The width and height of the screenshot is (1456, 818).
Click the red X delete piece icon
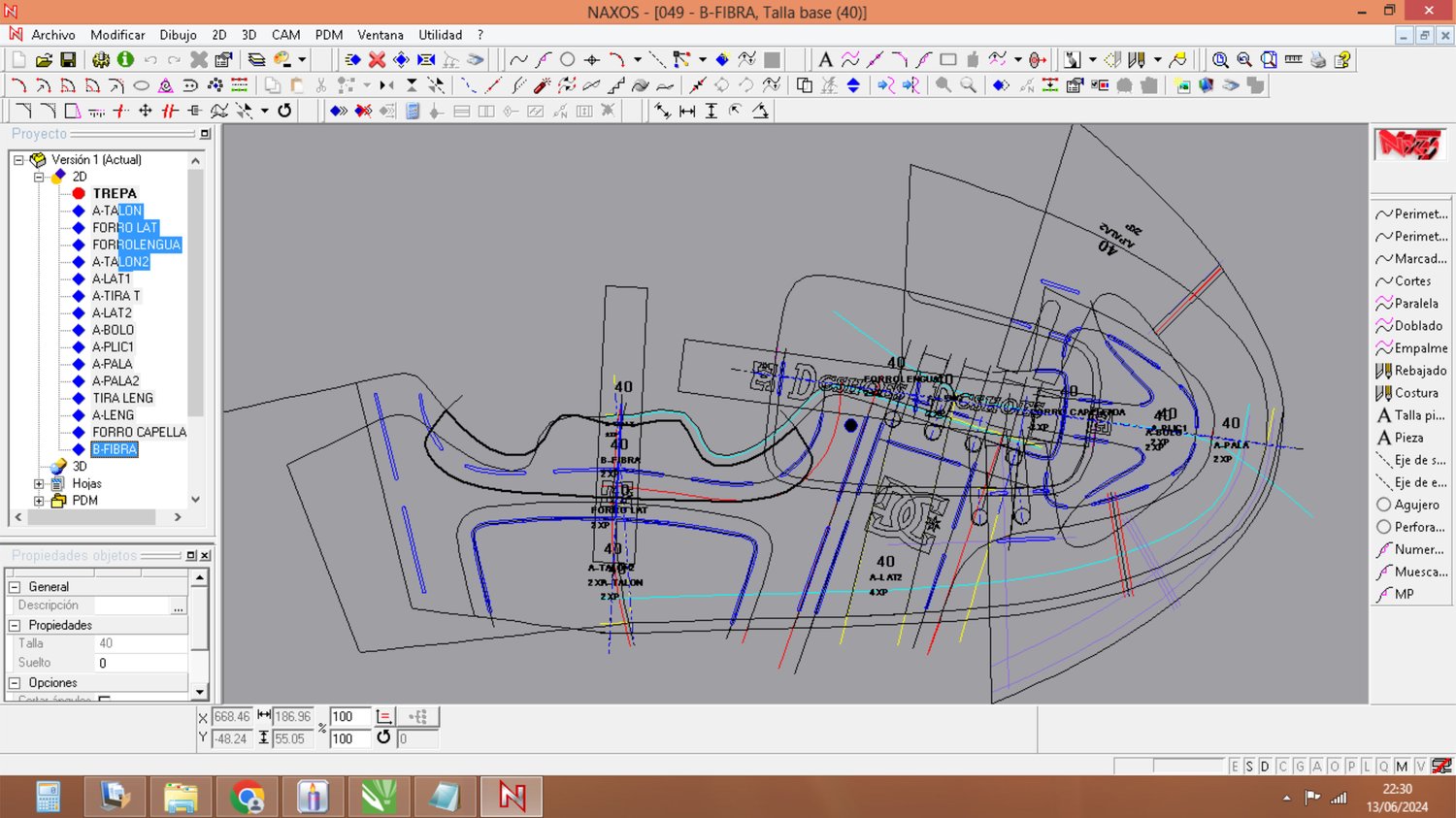click(377, 60)
